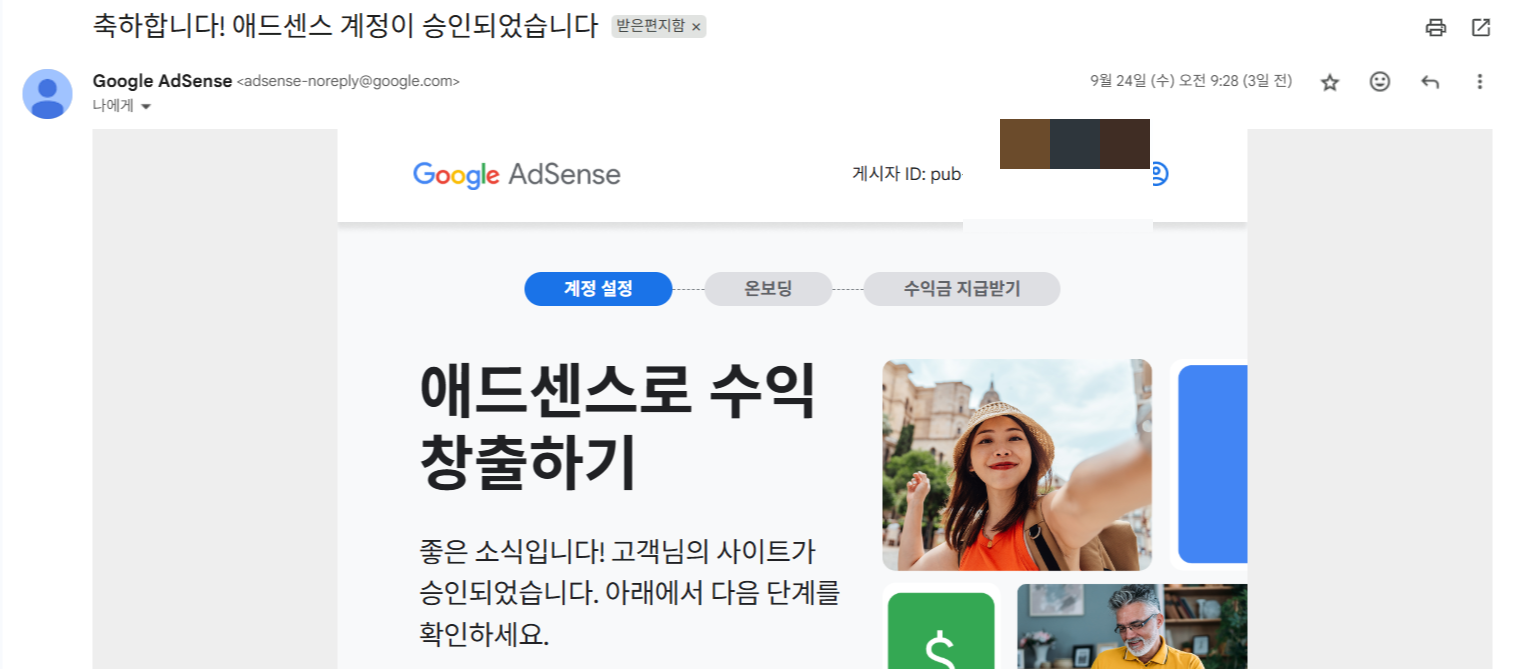
Task: Select the 온보딩 step
Action: [x=768, y=289]
